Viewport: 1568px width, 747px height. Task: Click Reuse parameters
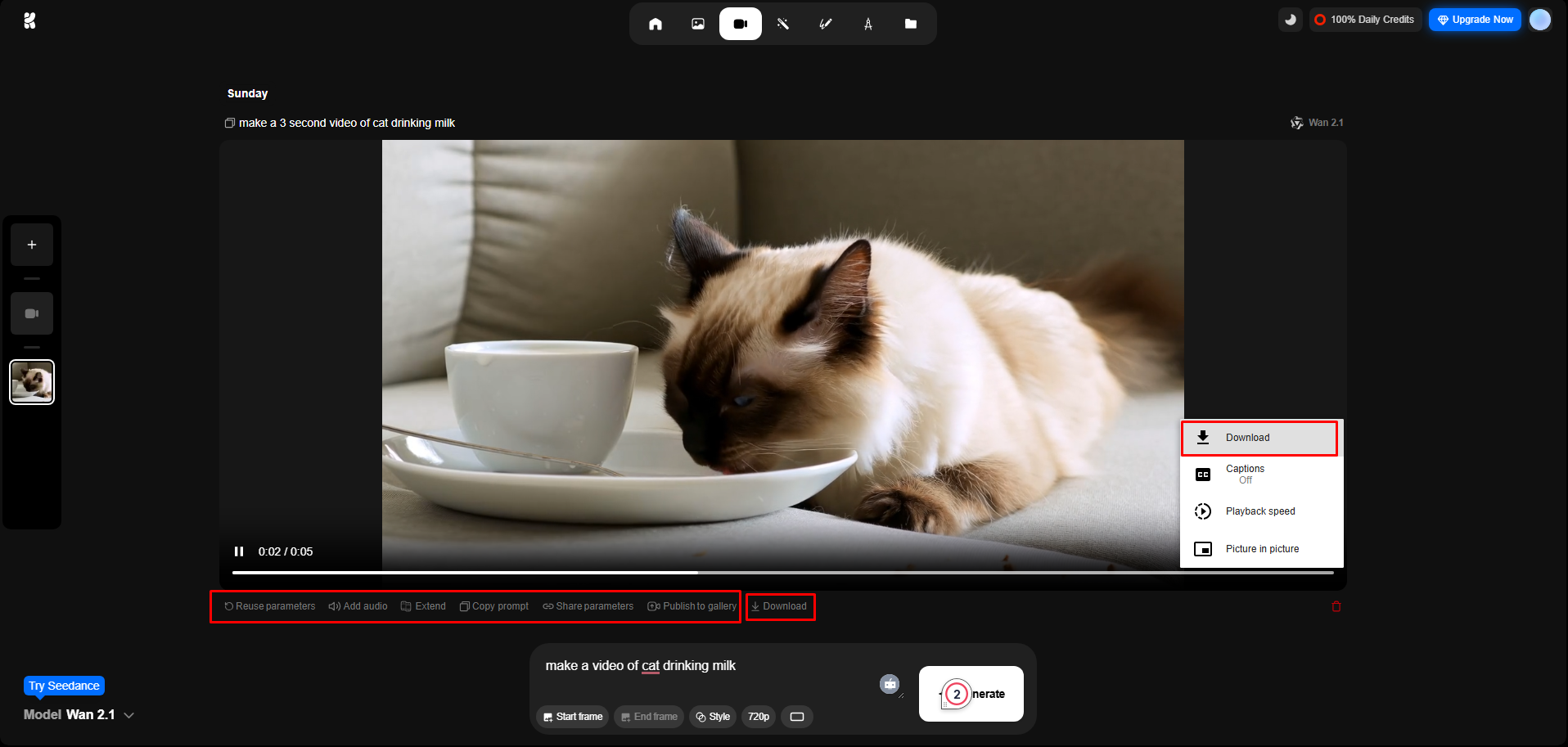click(x=270, y=606)
